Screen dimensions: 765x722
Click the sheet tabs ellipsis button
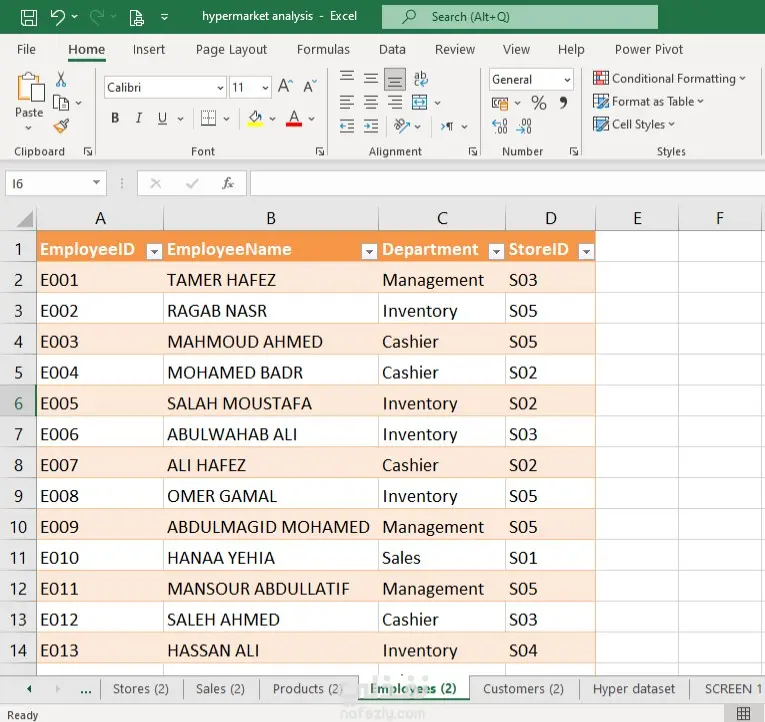(86, 690)
